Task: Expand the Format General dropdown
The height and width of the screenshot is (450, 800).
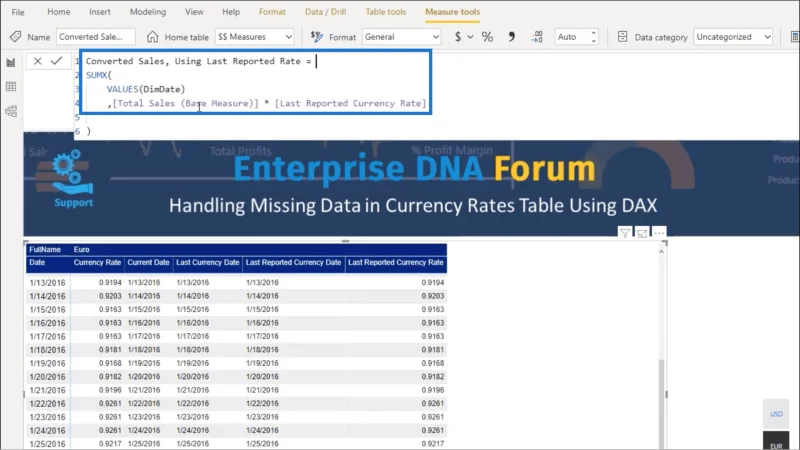Action: click(402, 37)
